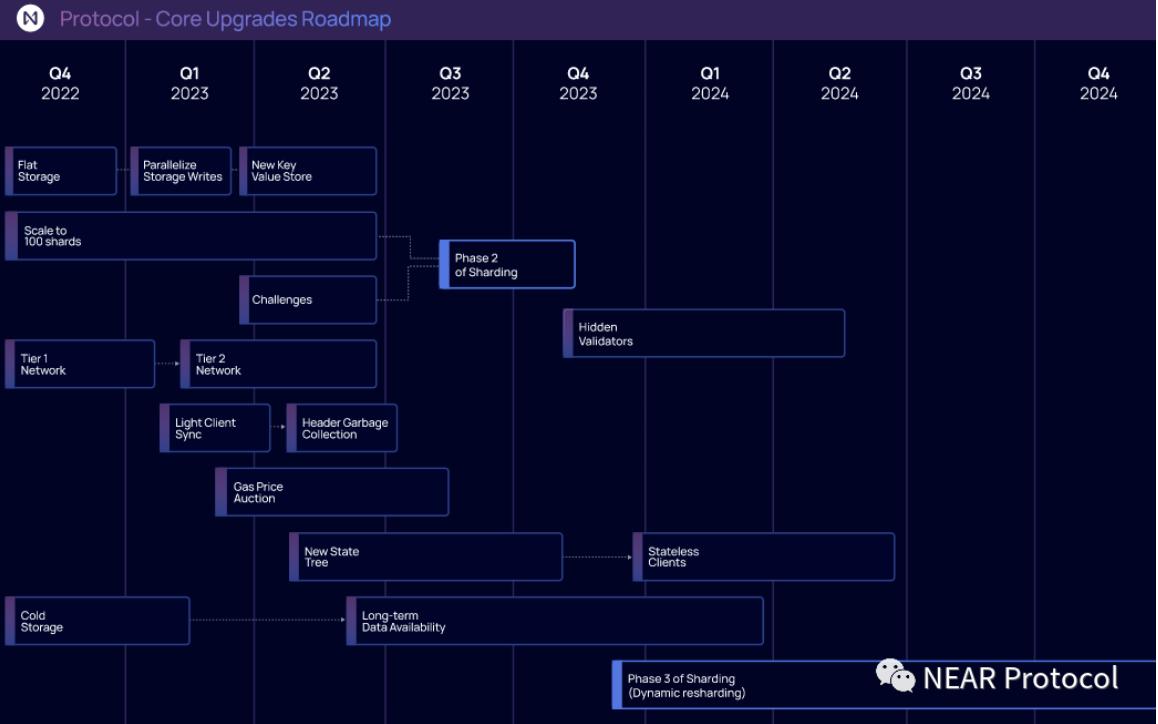
Task: Click the Q3 2023 column header
Action: pyautogui.click(x=450, y=83)
